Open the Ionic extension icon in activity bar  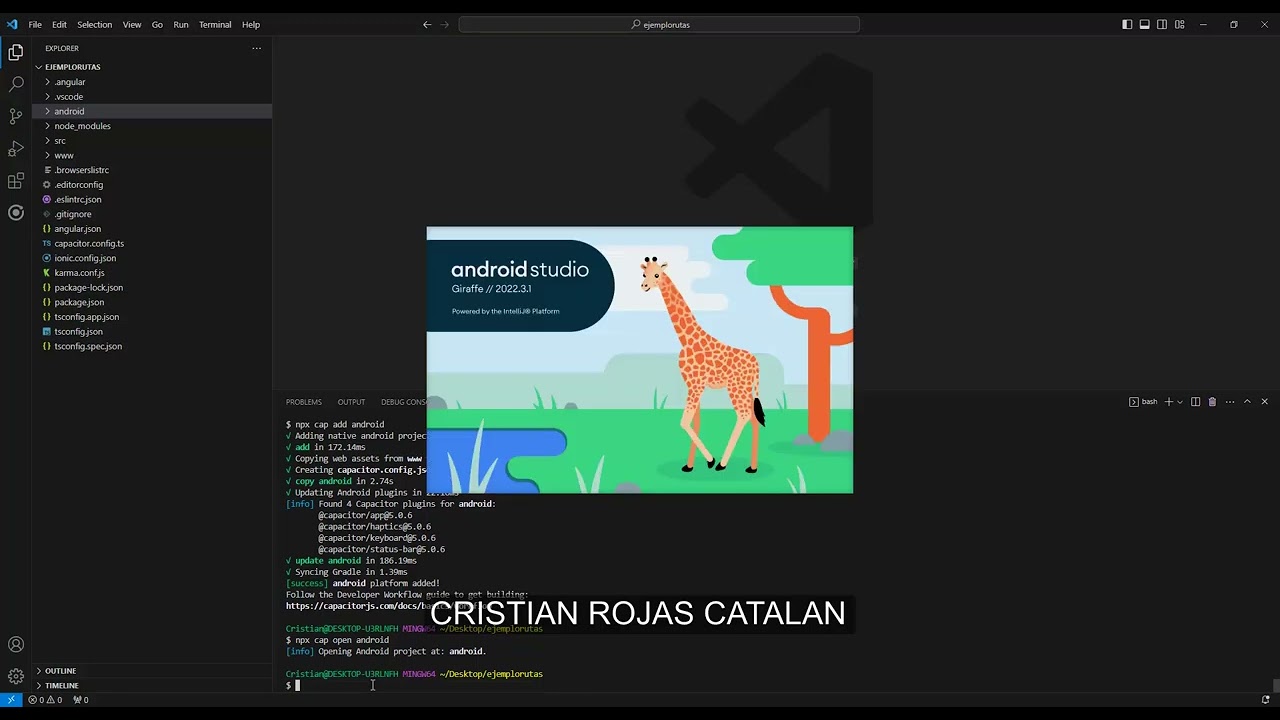(x=16, y=212)
